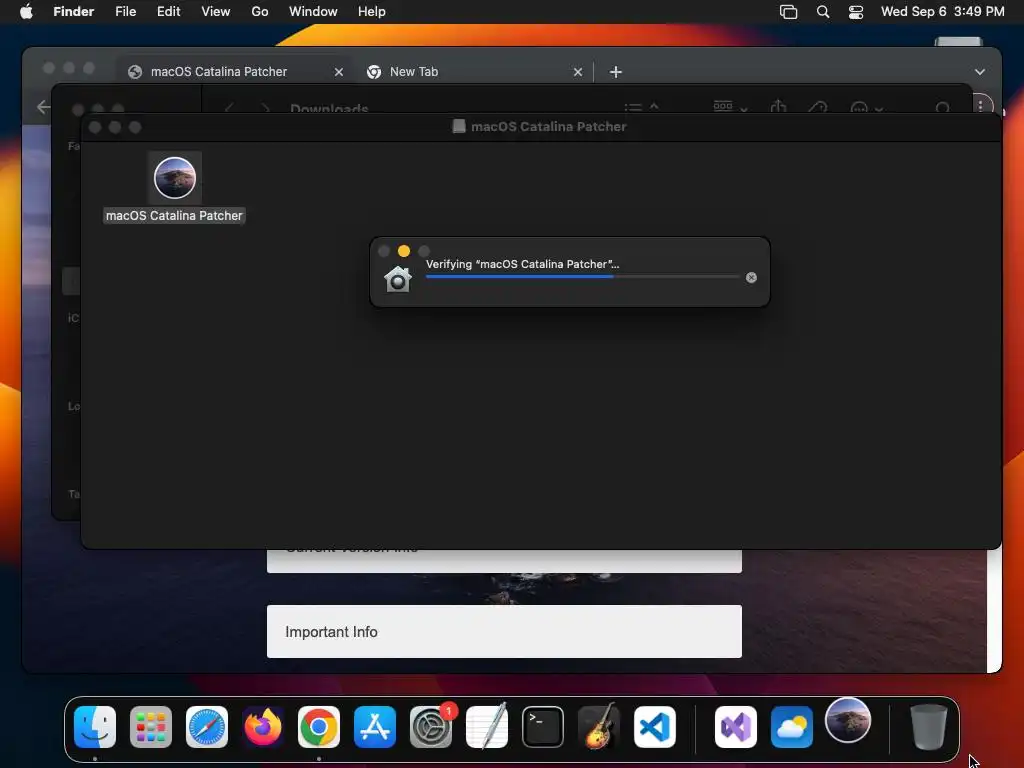Open the Apple menu
1024x768 pixels.
pos(26,11)
